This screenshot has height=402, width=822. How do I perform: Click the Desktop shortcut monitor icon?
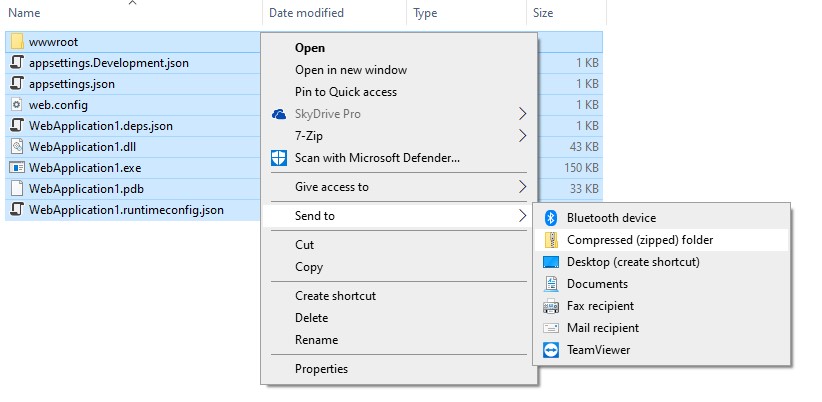[x=551, y=262]
